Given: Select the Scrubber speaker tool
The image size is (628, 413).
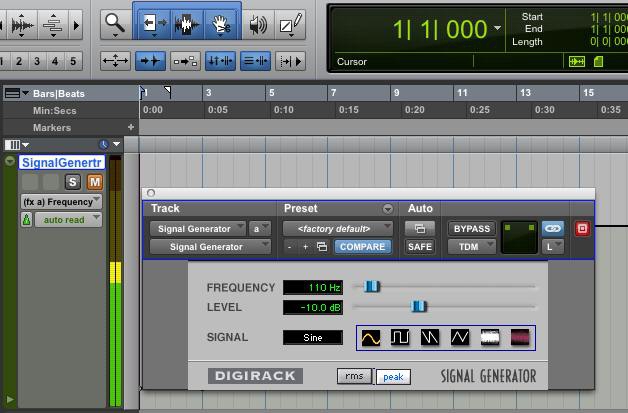Looking at the screenshot, I should pos(258,25).
